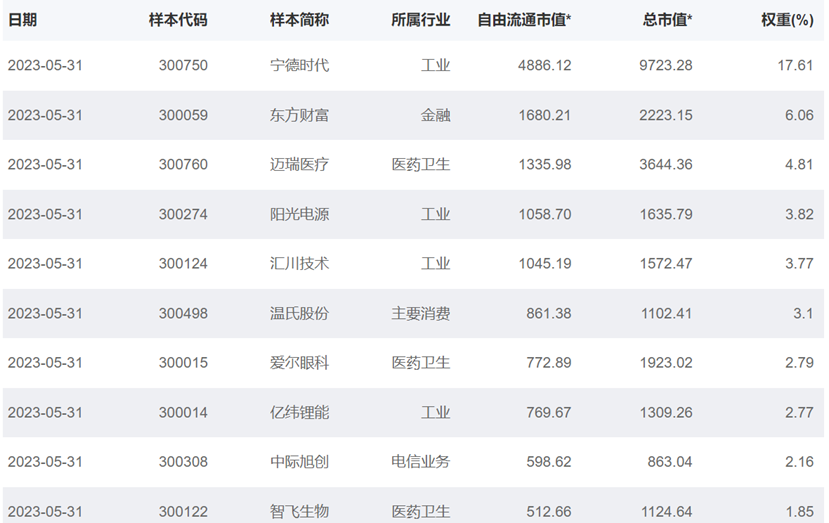Click free-float value 598.62
Image resolution: width=829 pixels, height=523 pixels.
(x=548, y=462)
